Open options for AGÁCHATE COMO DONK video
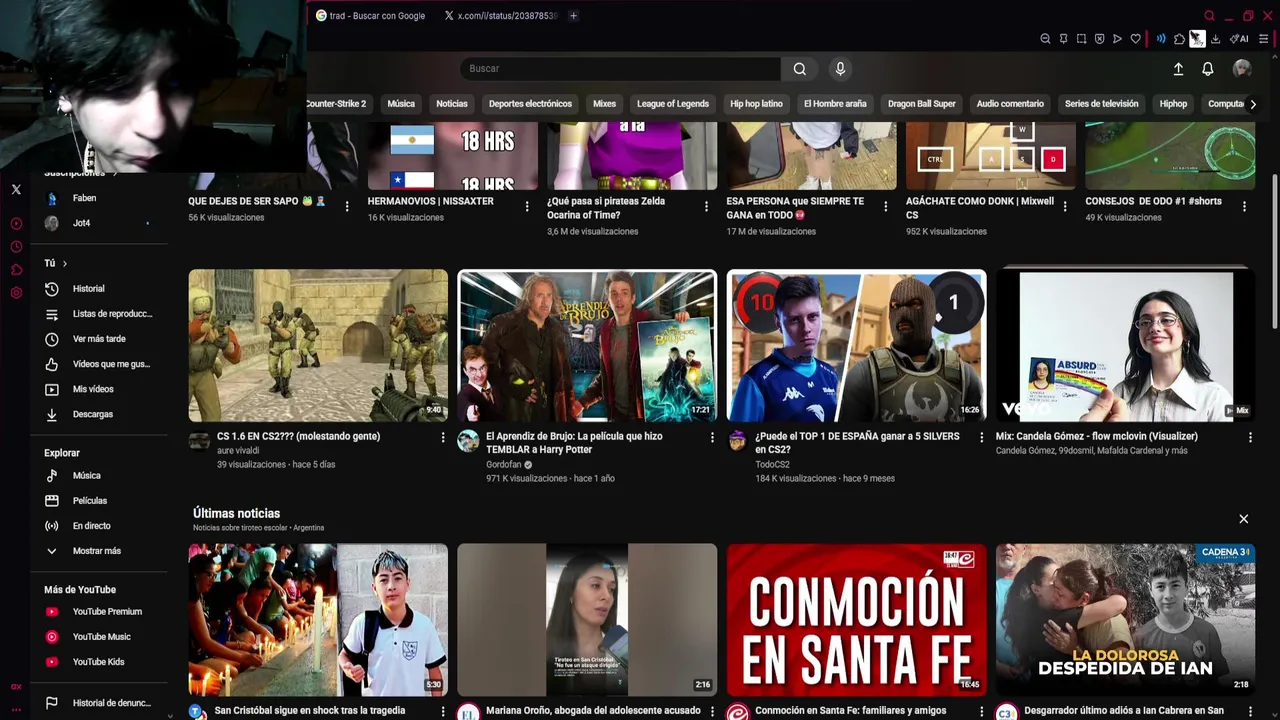This screenshot has height=720, width=1280. point(1065,206)
